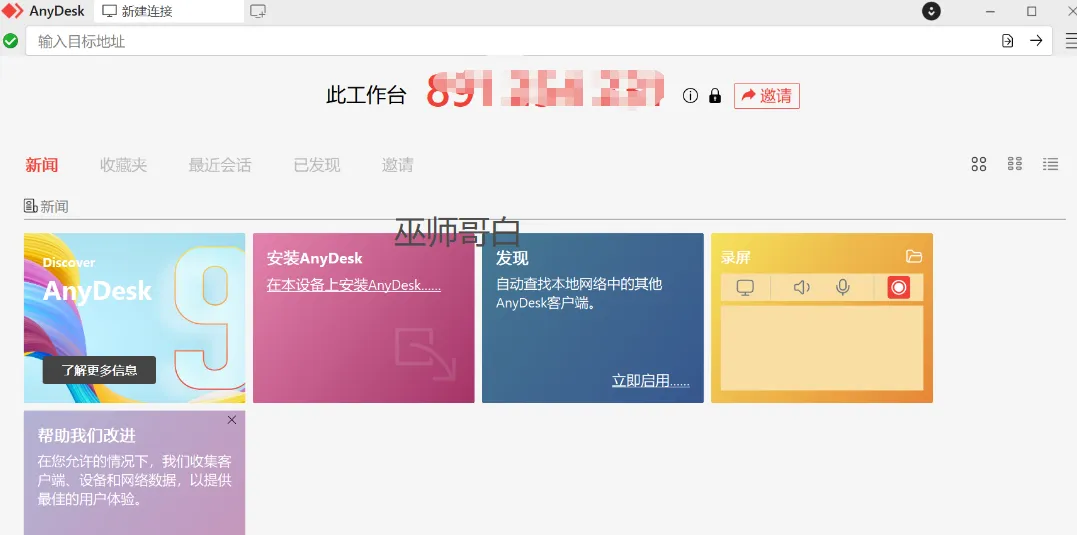Toggle speaker audio in 录屏 card
The image size is (1077, 535).
point(802,287)
